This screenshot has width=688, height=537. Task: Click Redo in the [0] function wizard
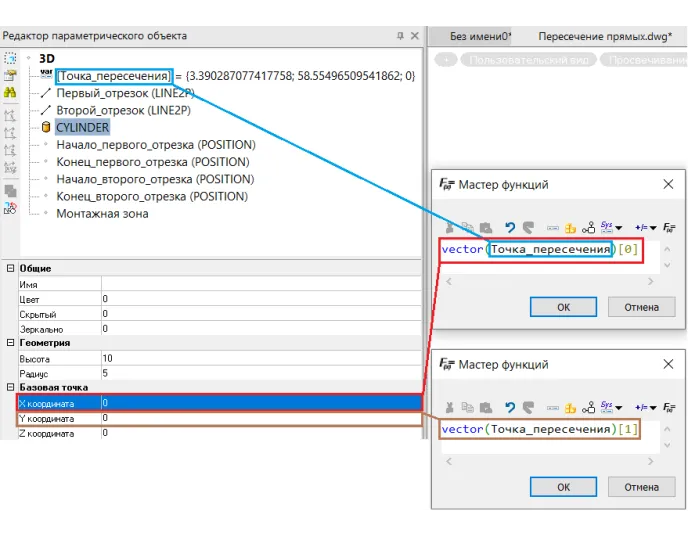(x=528, y=227)
